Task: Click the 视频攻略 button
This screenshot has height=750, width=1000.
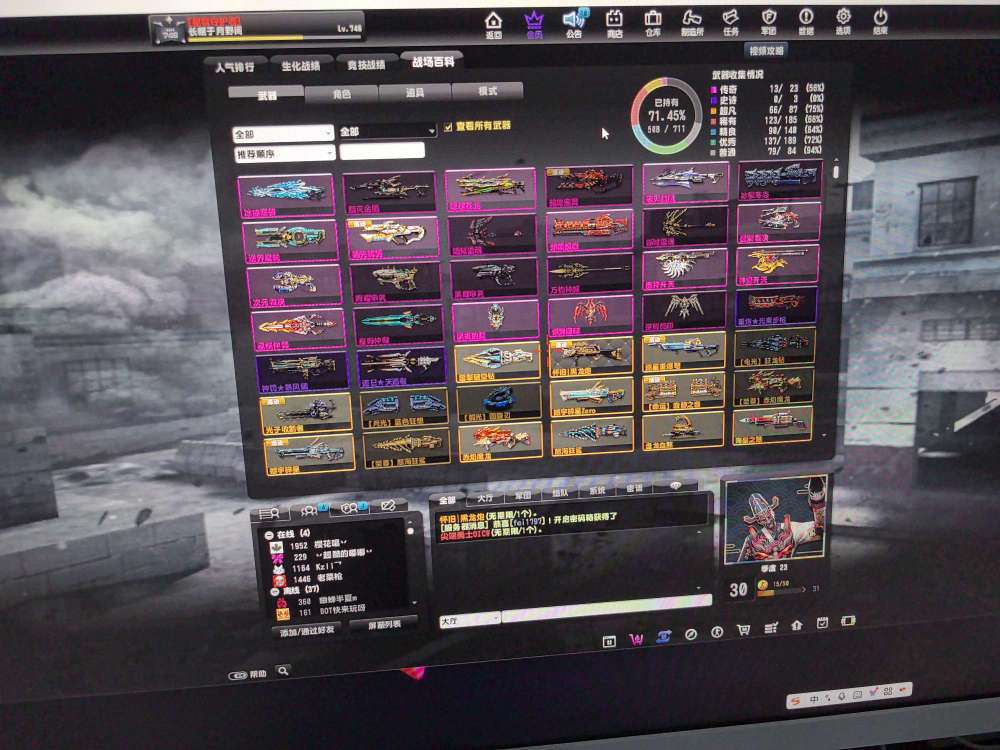Action: click(767, 50)
